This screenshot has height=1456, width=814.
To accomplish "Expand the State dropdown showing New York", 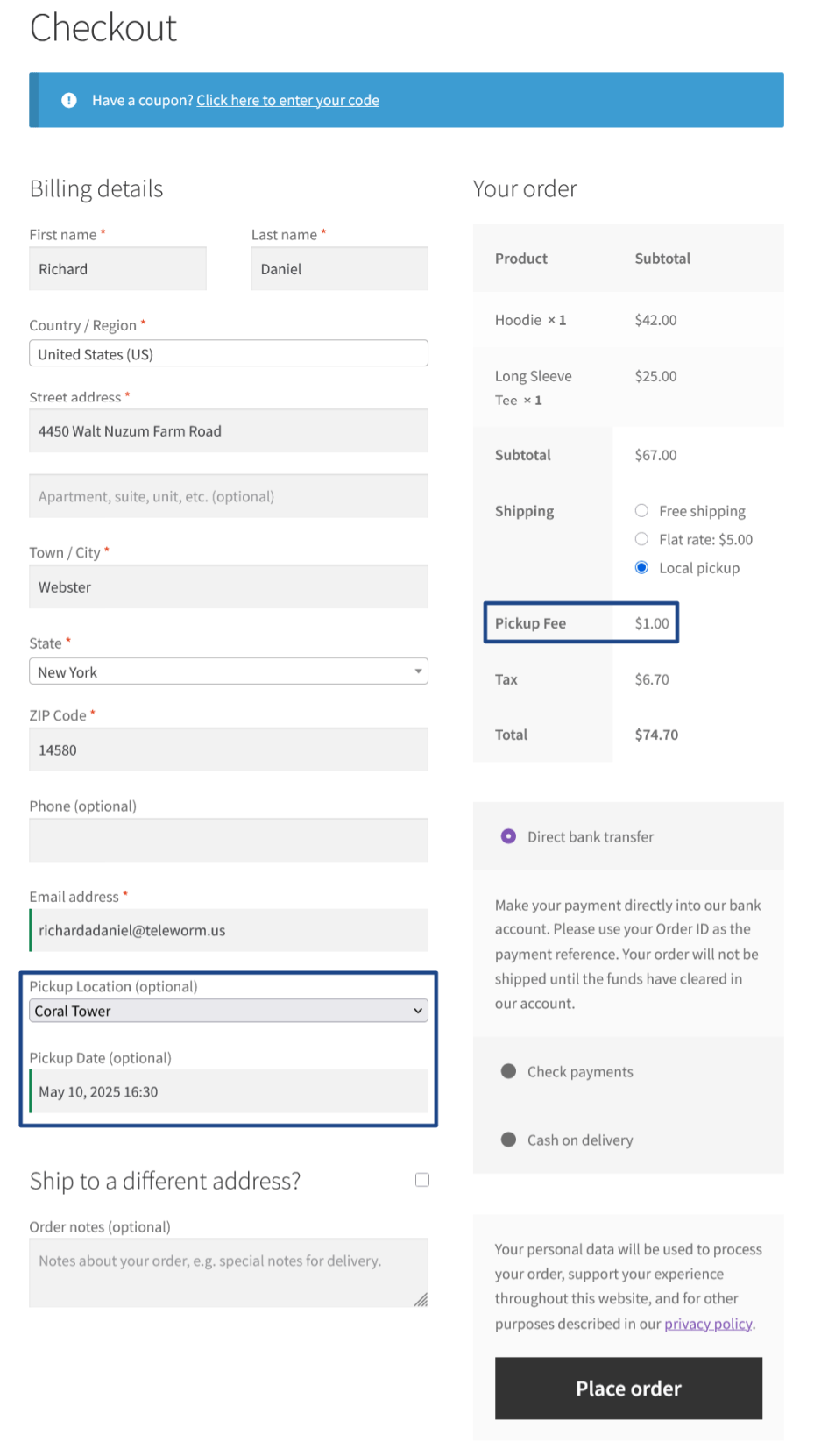I will click(228, 672).
